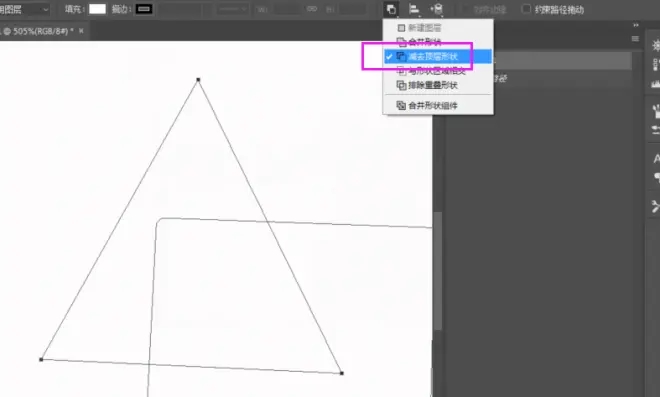Viewport: 660px width, 397px height.
Task: Close the 505%(RGB/8#) document tab
Action: [81, 31]
